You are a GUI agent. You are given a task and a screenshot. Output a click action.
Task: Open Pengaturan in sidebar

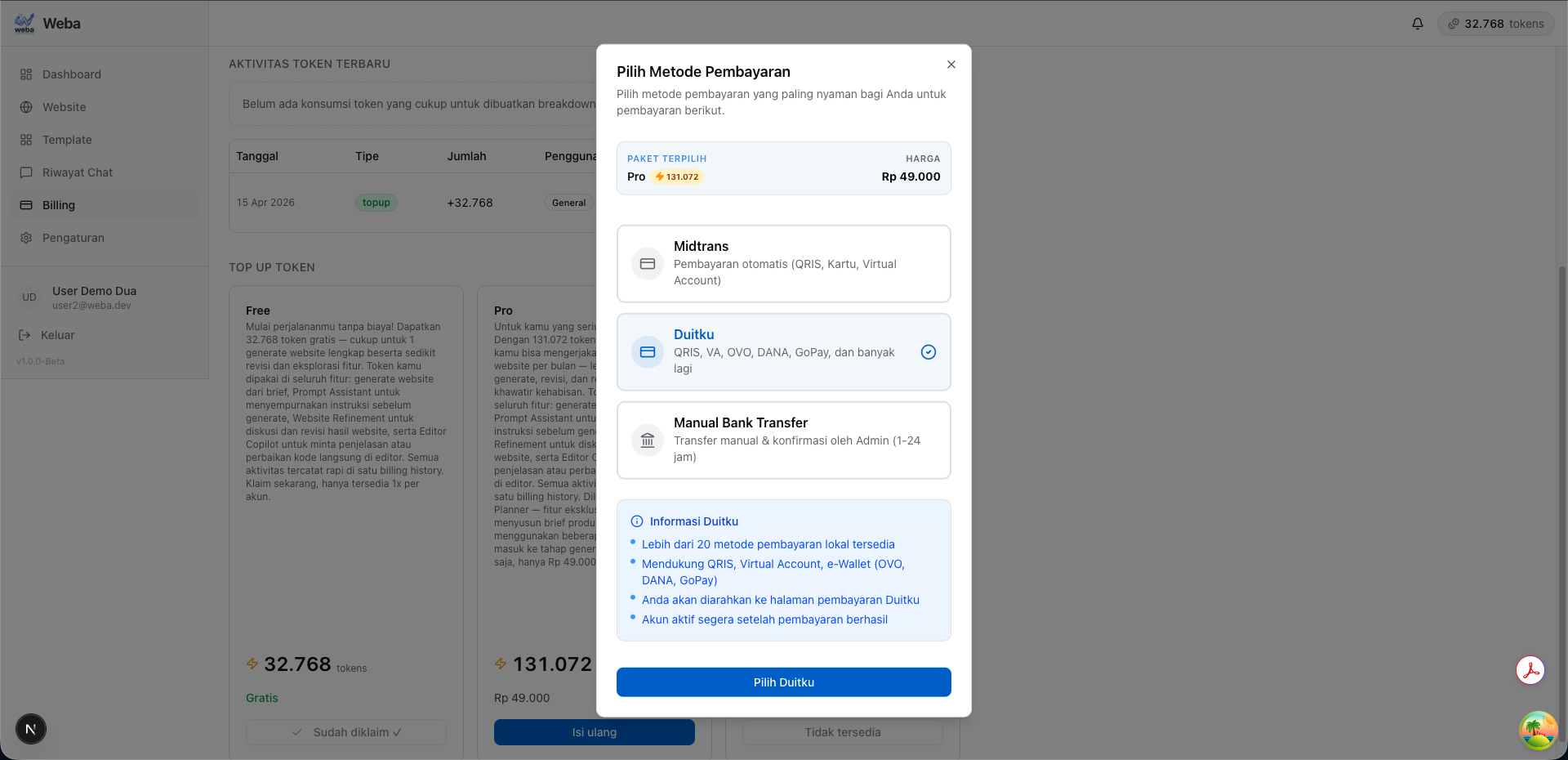tap(105, 238)
